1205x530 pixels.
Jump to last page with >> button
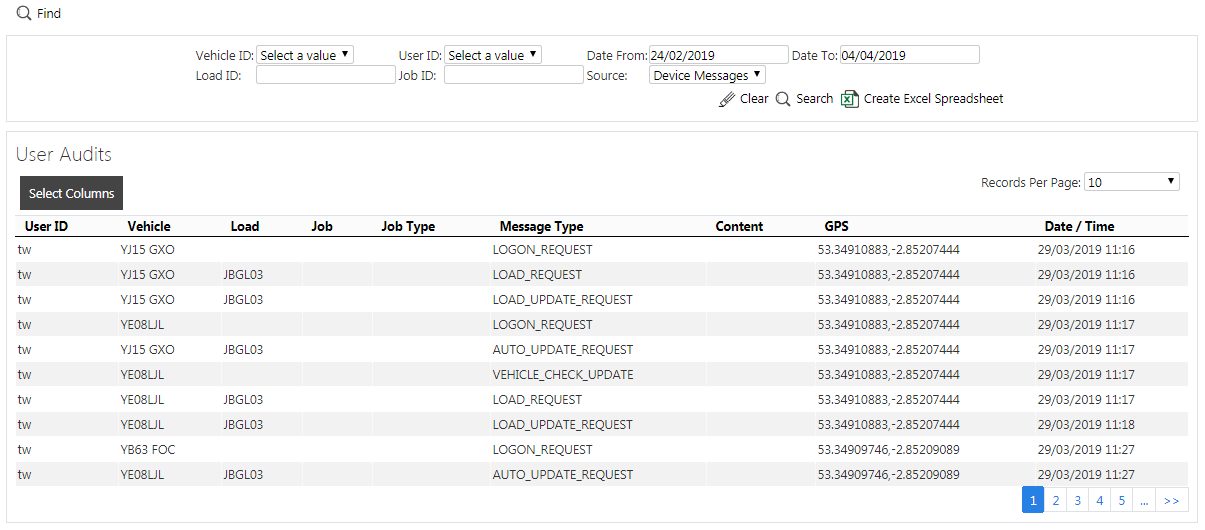click(x=1172, y=500)
